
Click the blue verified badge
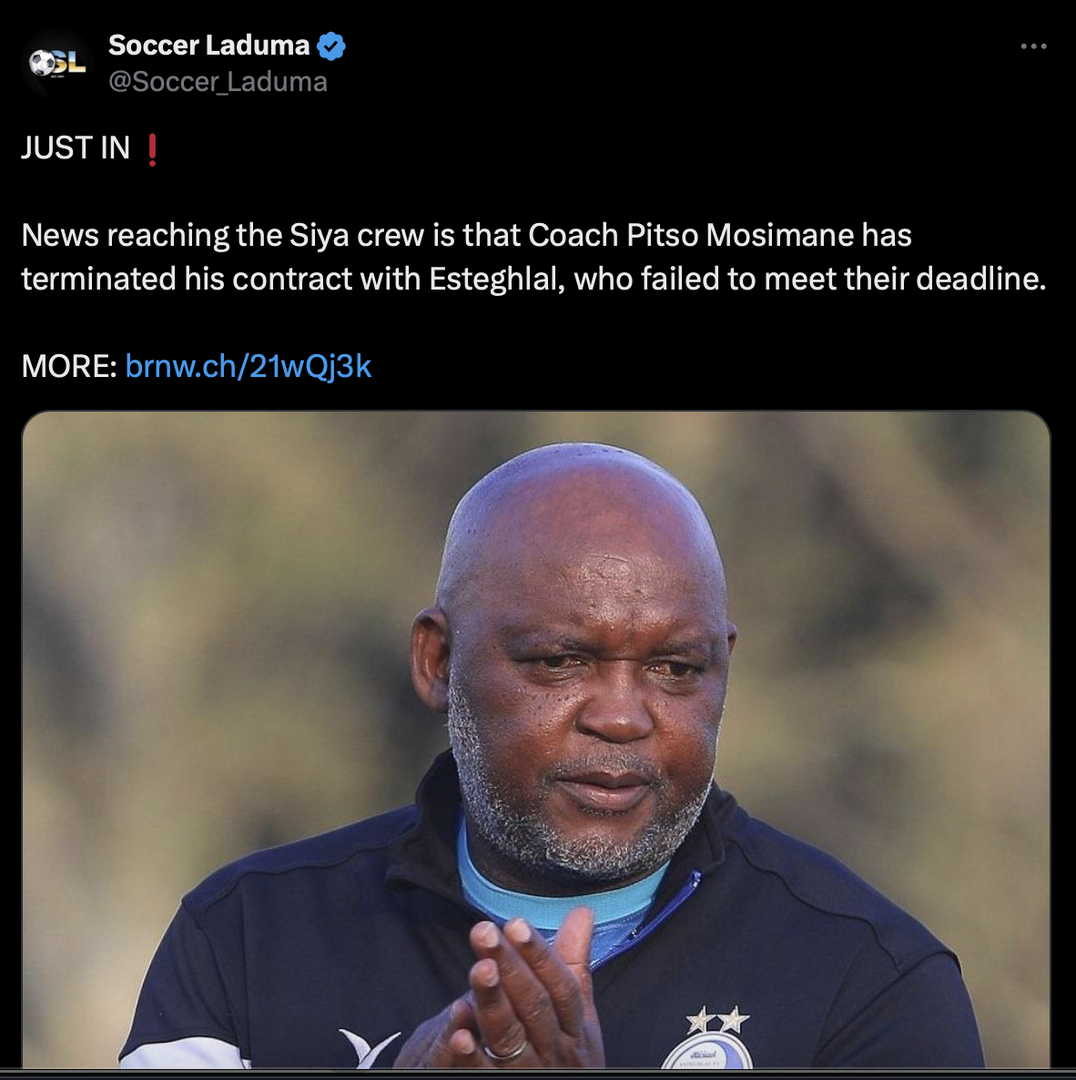pyautogui.click(x=332, y=46)
